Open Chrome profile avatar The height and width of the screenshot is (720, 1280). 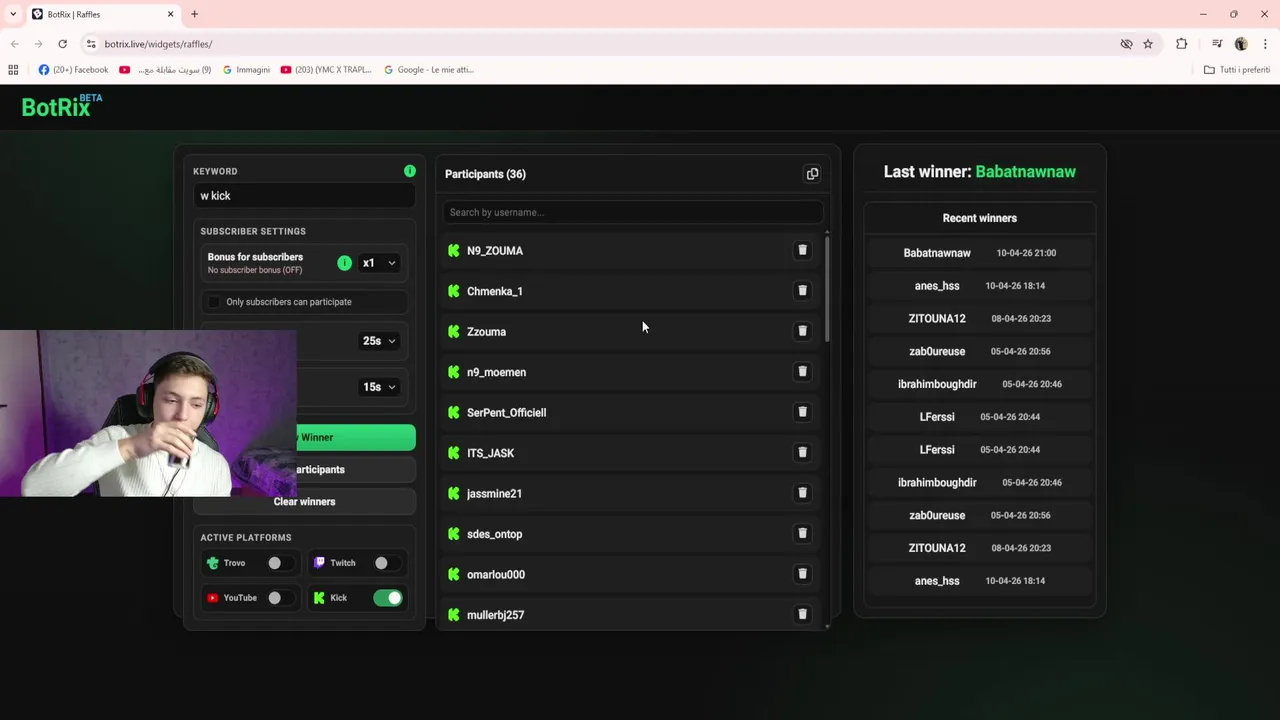[1241, 44]
